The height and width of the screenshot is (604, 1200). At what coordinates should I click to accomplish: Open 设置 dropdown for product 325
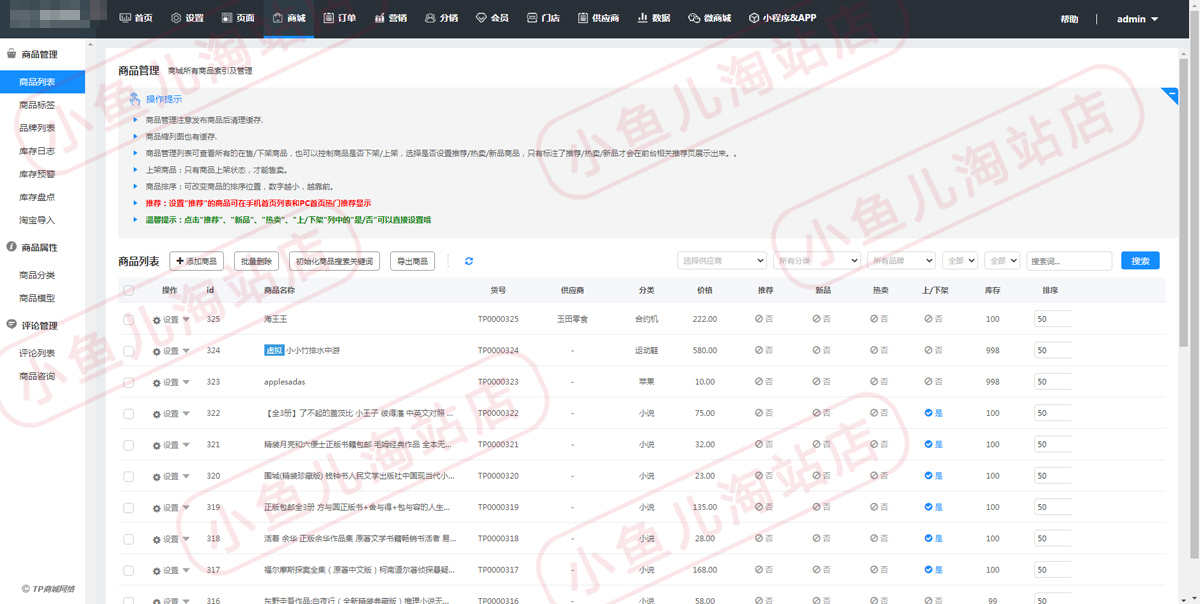point(171,319)
